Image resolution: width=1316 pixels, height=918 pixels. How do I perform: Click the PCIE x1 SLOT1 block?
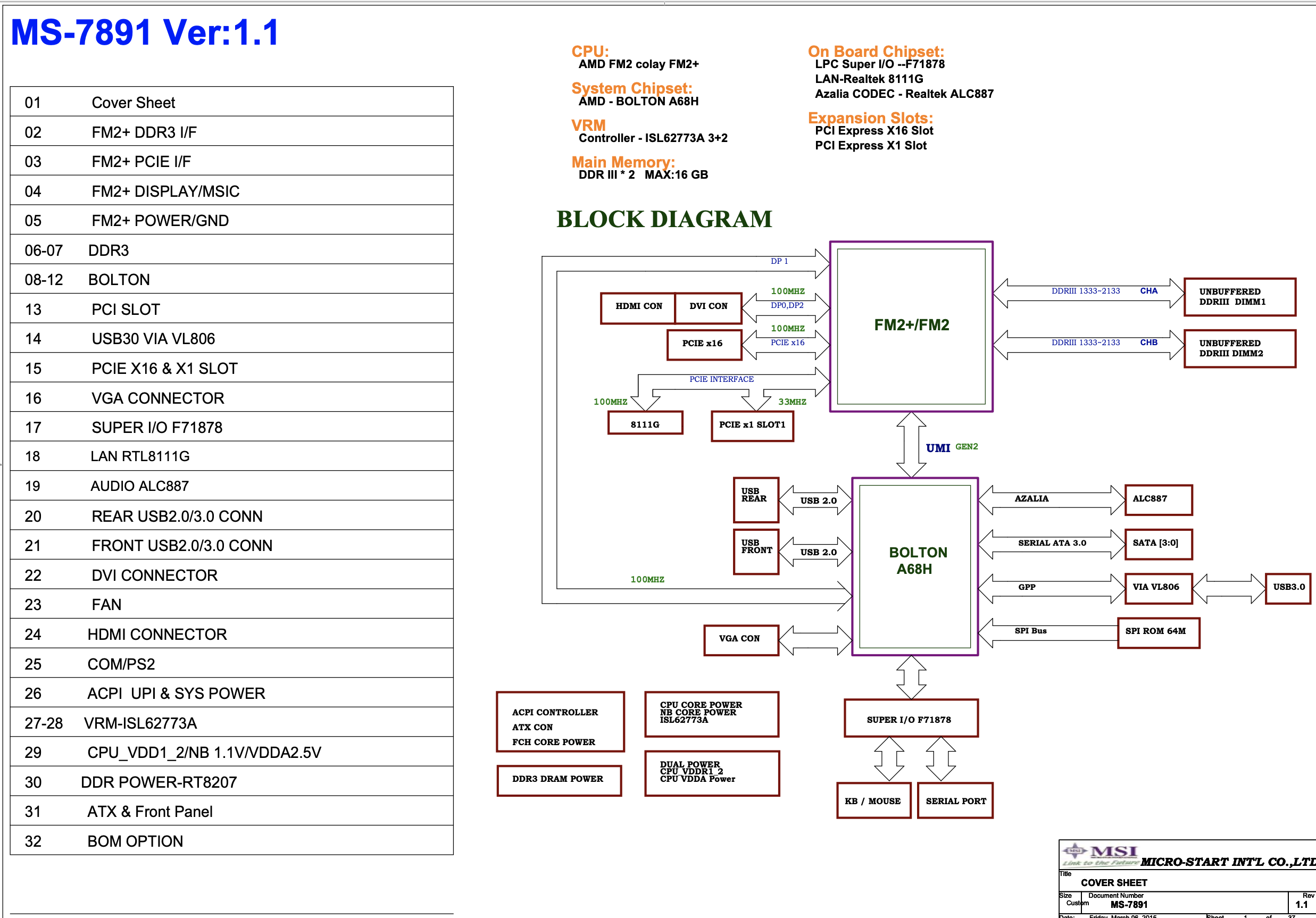point(753,427)
